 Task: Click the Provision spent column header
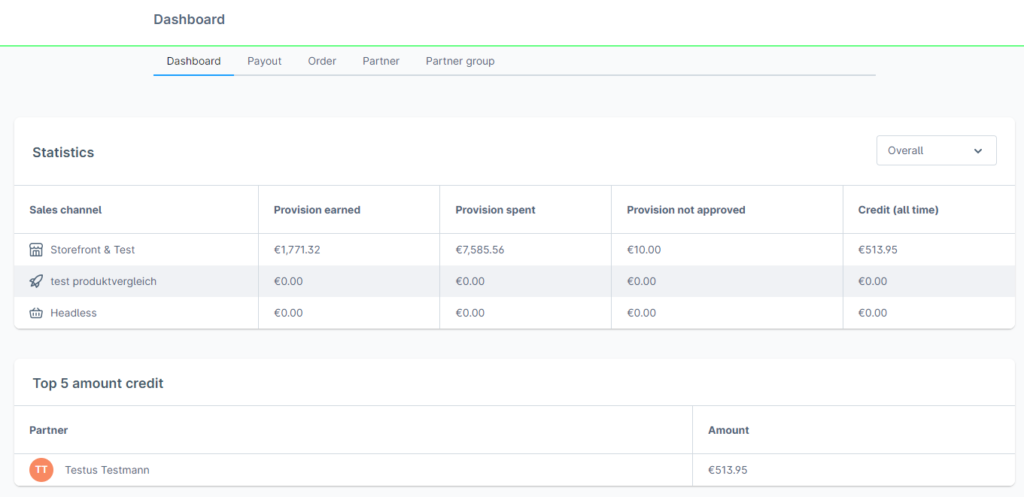[495, 210]
